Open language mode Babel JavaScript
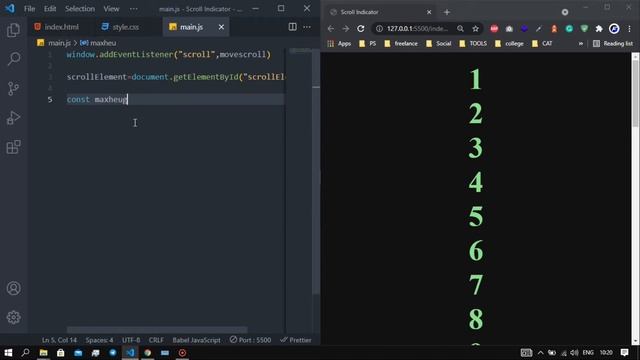 196,340
